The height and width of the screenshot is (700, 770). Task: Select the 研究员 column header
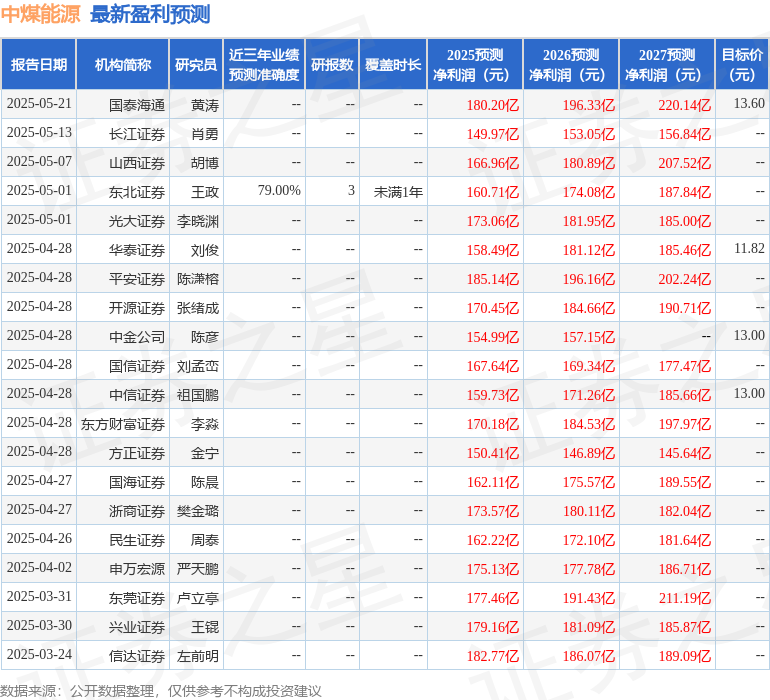pos(195,65)
